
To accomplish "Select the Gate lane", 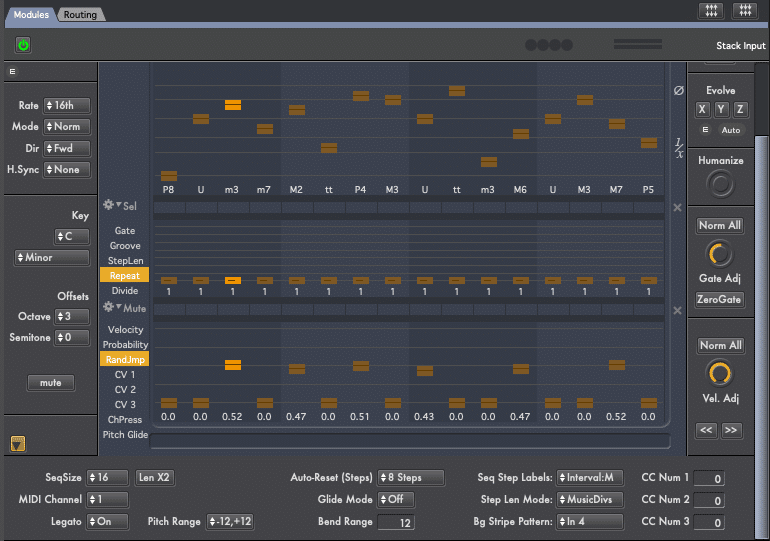I will [125, 231].
